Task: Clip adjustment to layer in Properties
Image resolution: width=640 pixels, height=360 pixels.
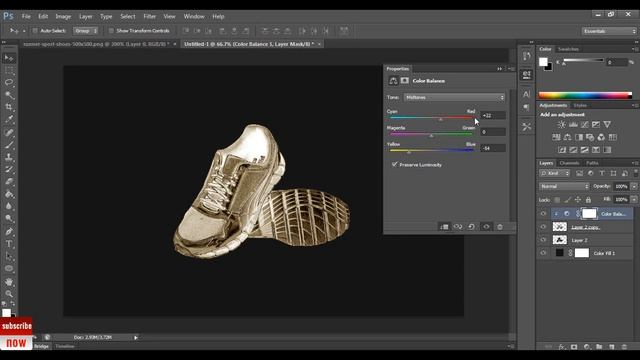Action: [444, 227]
